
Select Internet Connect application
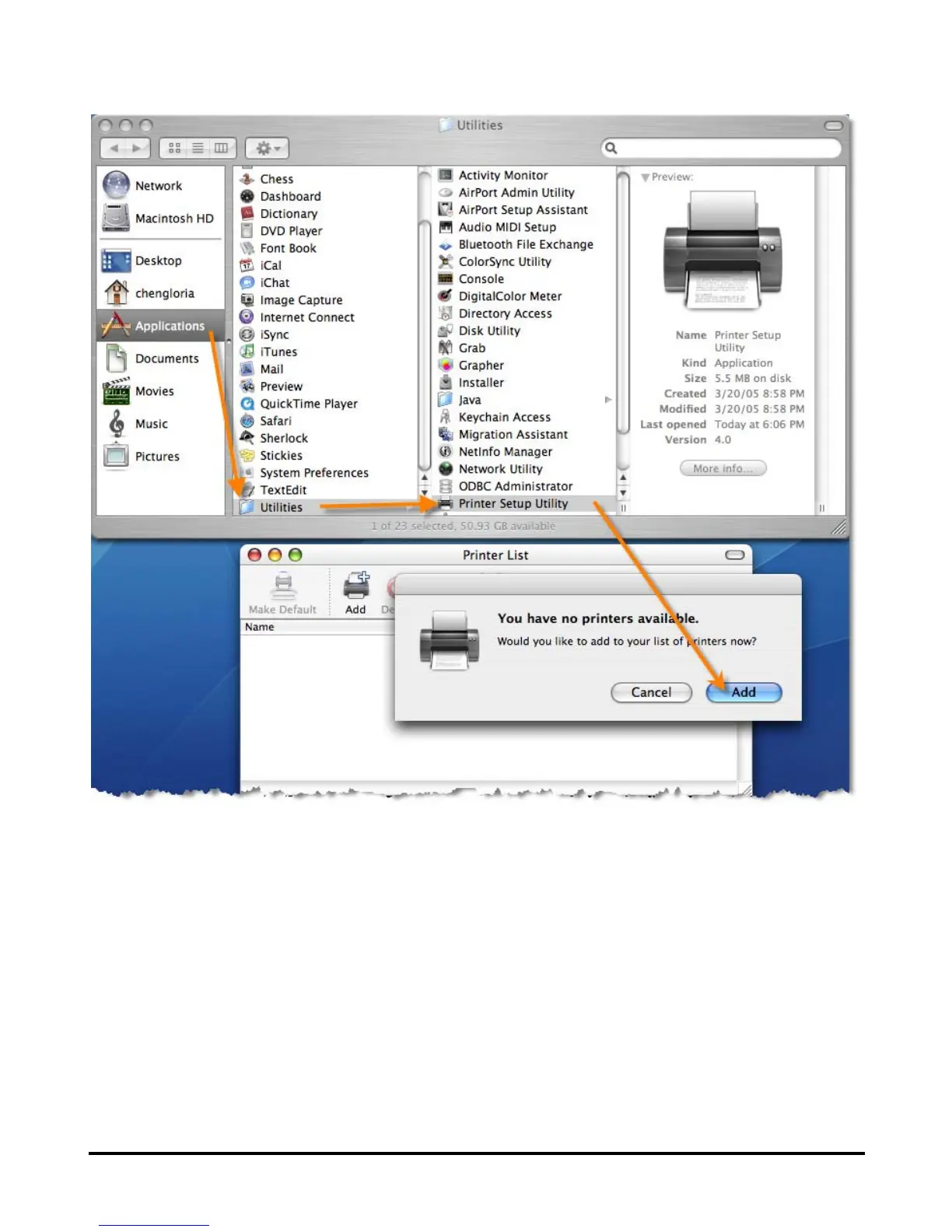(x=297, y=317)
